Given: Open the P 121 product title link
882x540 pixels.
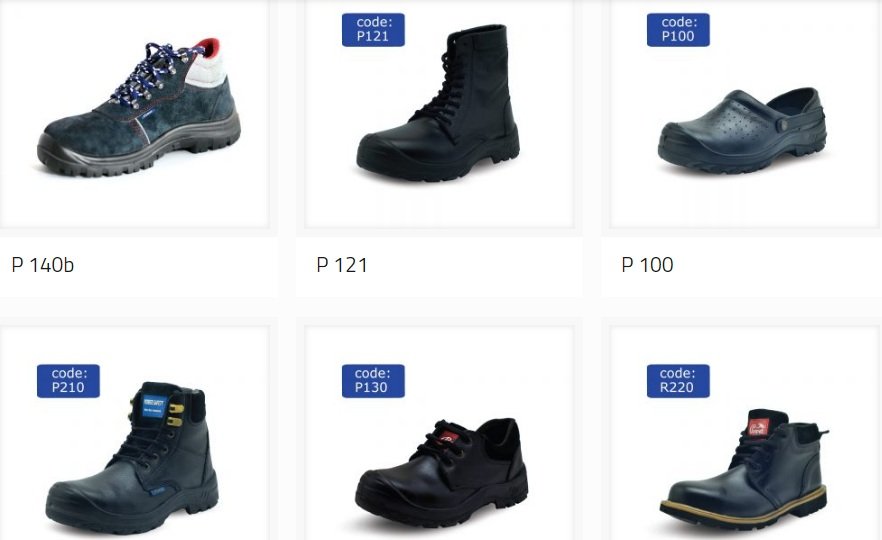Looking at the screenshot, I should coord(342,264).
